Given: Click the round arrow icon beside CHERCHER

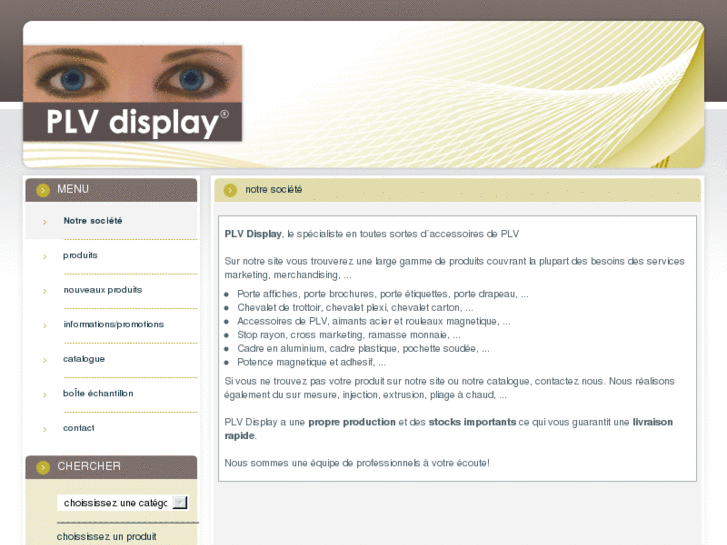Looking at the screenshot, I should (43, 468).
